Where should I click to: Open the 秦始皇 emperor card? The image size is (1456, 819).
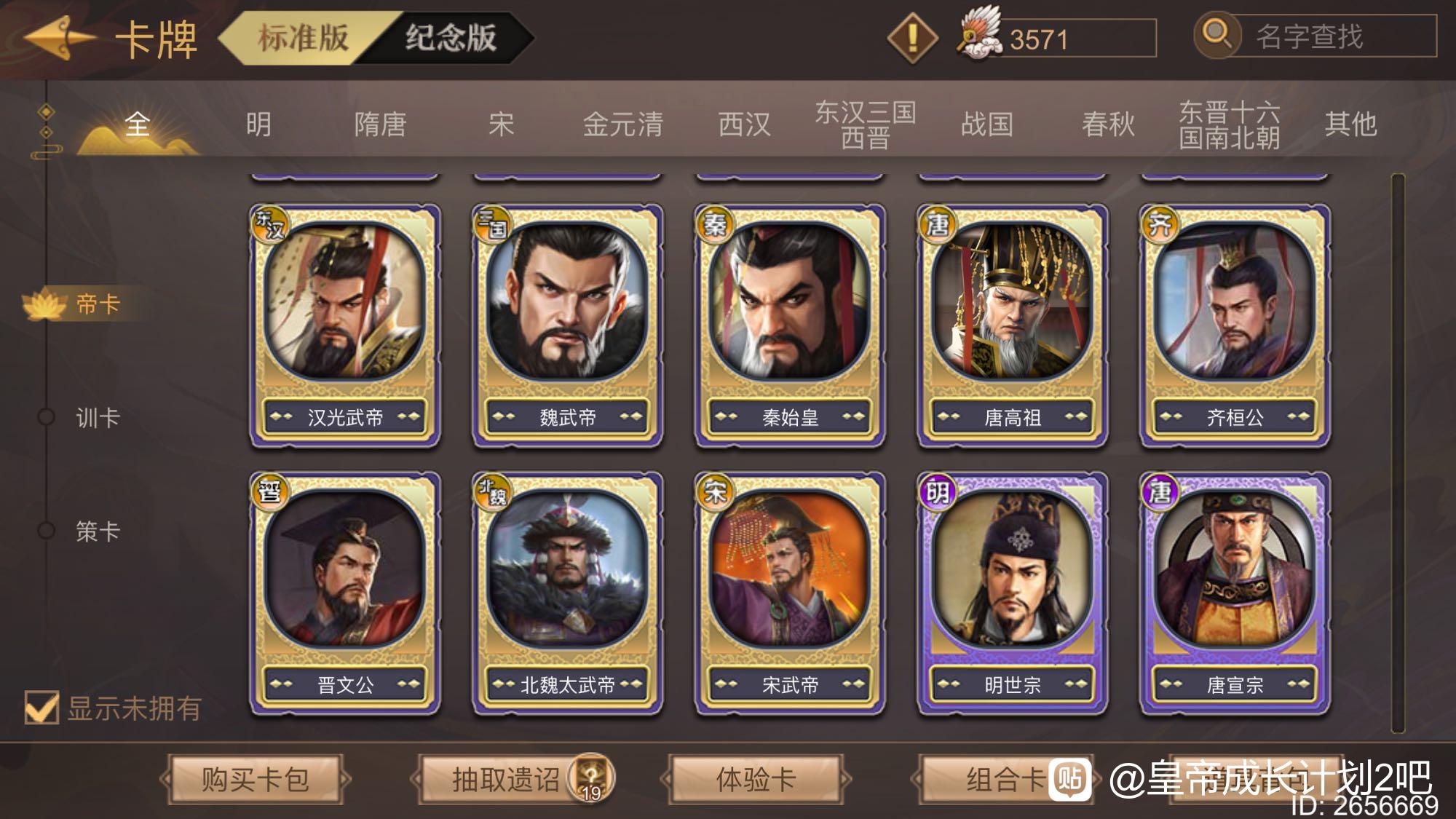(790, 325)
